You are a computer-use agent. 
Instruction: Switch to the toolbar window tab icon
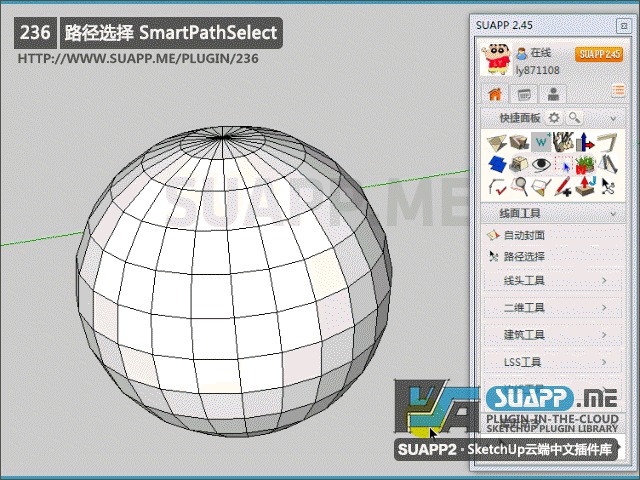[524, 94]
